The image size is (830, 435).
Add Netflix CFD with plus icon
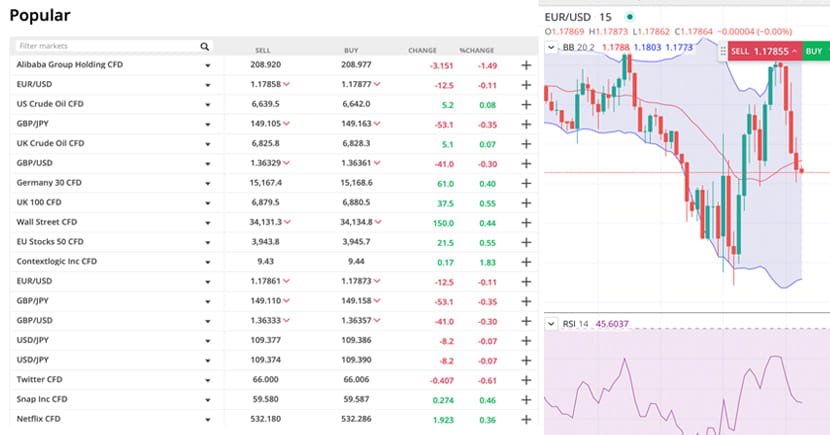pyautogui.click(x=526, y=420)
